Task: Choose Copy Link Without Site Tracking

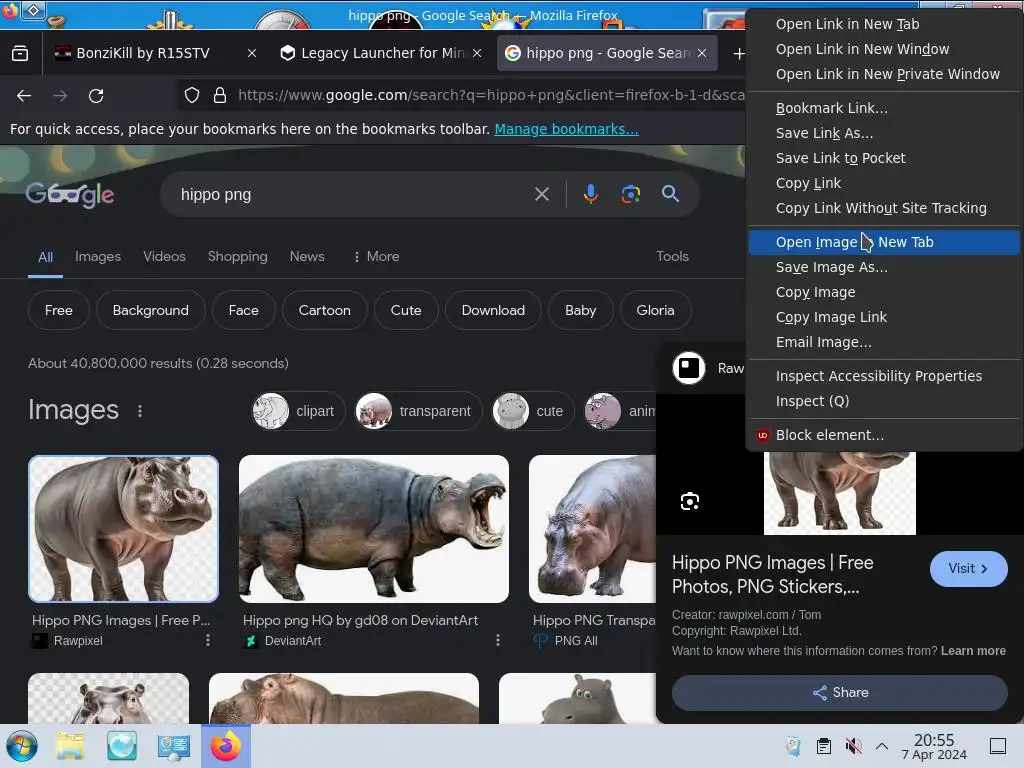Action: [x=884, y=208]
